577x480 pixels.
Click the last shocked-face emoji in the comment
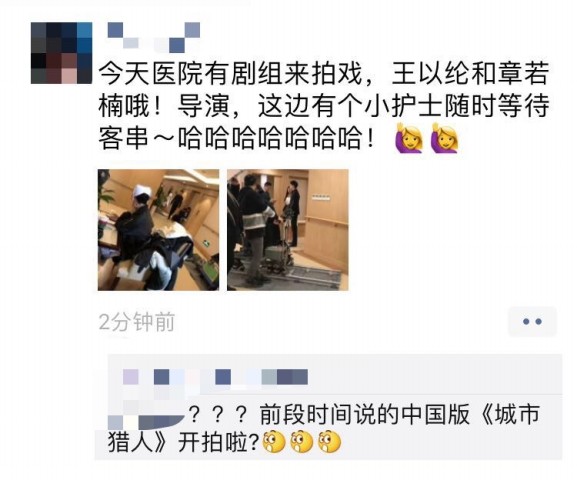click(330, 441)
